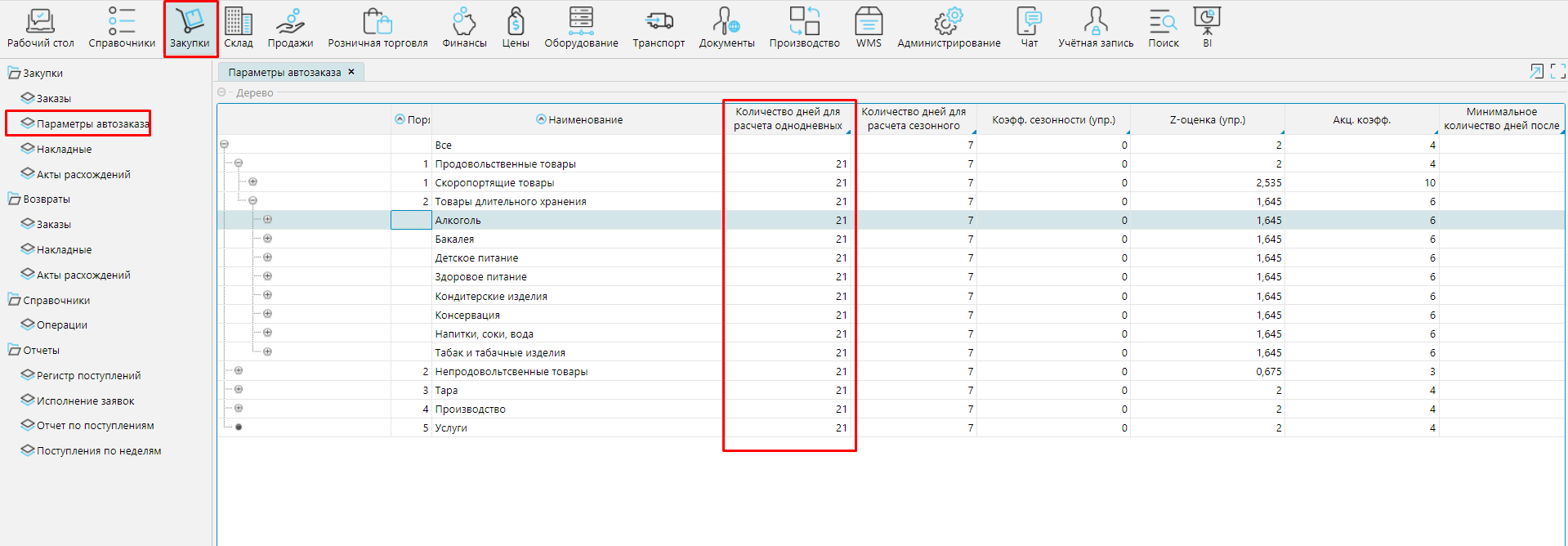Viewport: 1568px width, 546px height.
Task: Close the Параметры автозаказа tab
Action: tap(351, 72)
